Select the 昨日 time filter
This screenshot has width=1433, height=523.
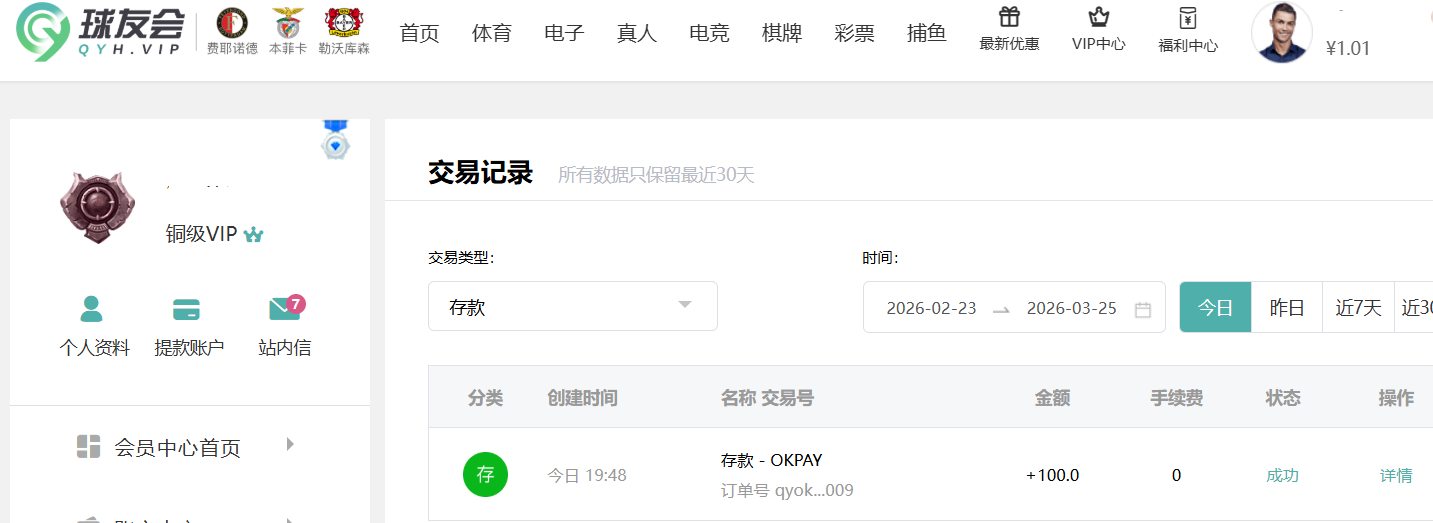pos(1287,308)
